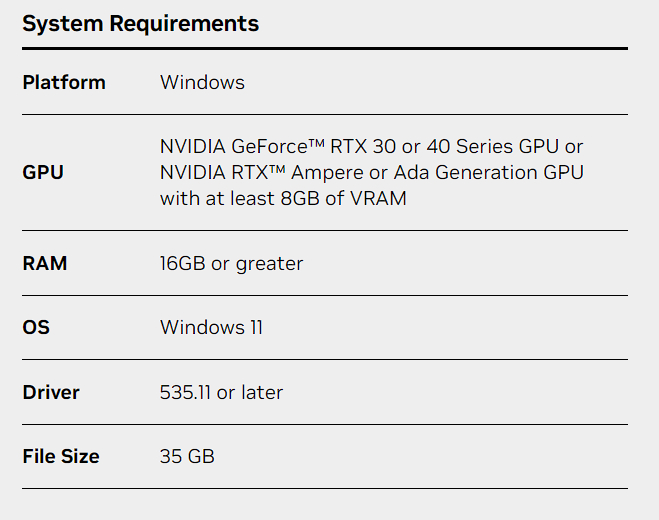The height and width of the screenshot is (520, 659).
Task: Click the GPU row label
Action: point(43,172)
